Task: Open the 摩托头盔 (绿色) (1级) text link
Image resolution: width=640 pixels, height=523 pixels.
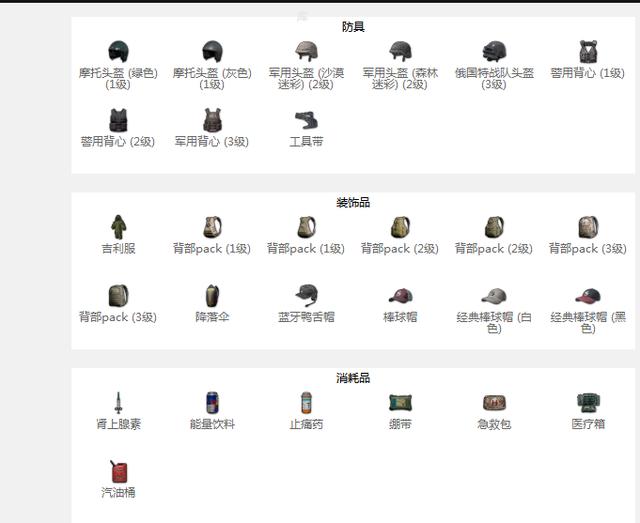Action: coord(118,79)
